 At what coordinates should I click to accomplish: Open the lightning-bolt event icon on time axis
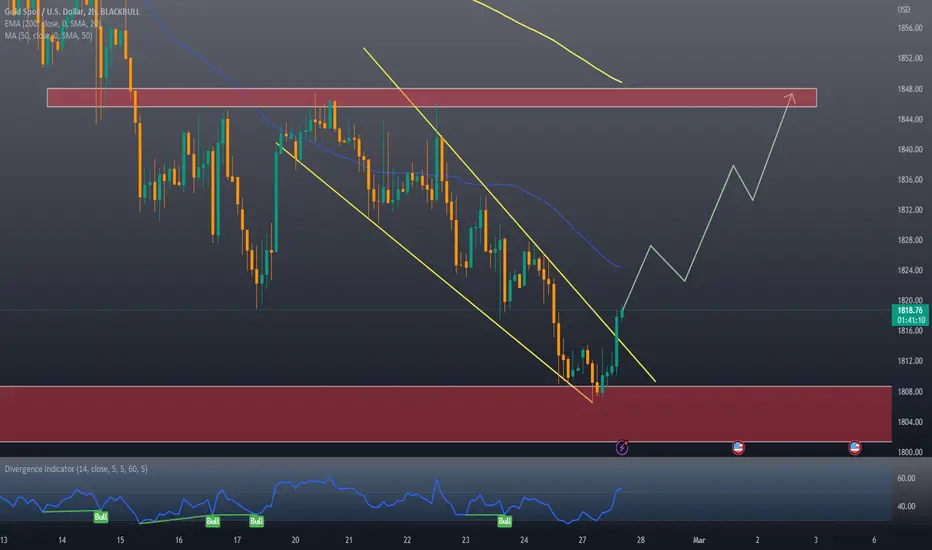(622, 447)
